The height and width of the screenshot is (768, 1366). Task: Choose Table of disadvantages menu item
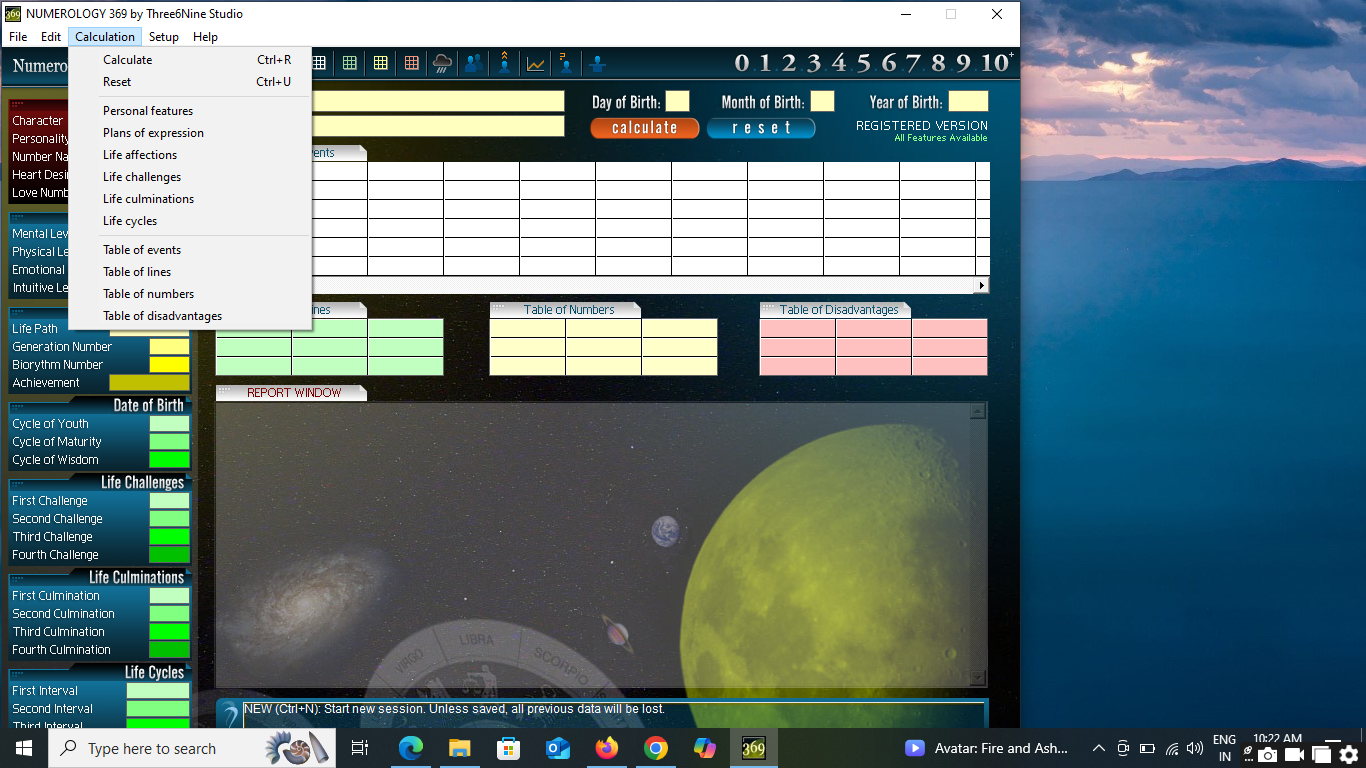[162, 316]
